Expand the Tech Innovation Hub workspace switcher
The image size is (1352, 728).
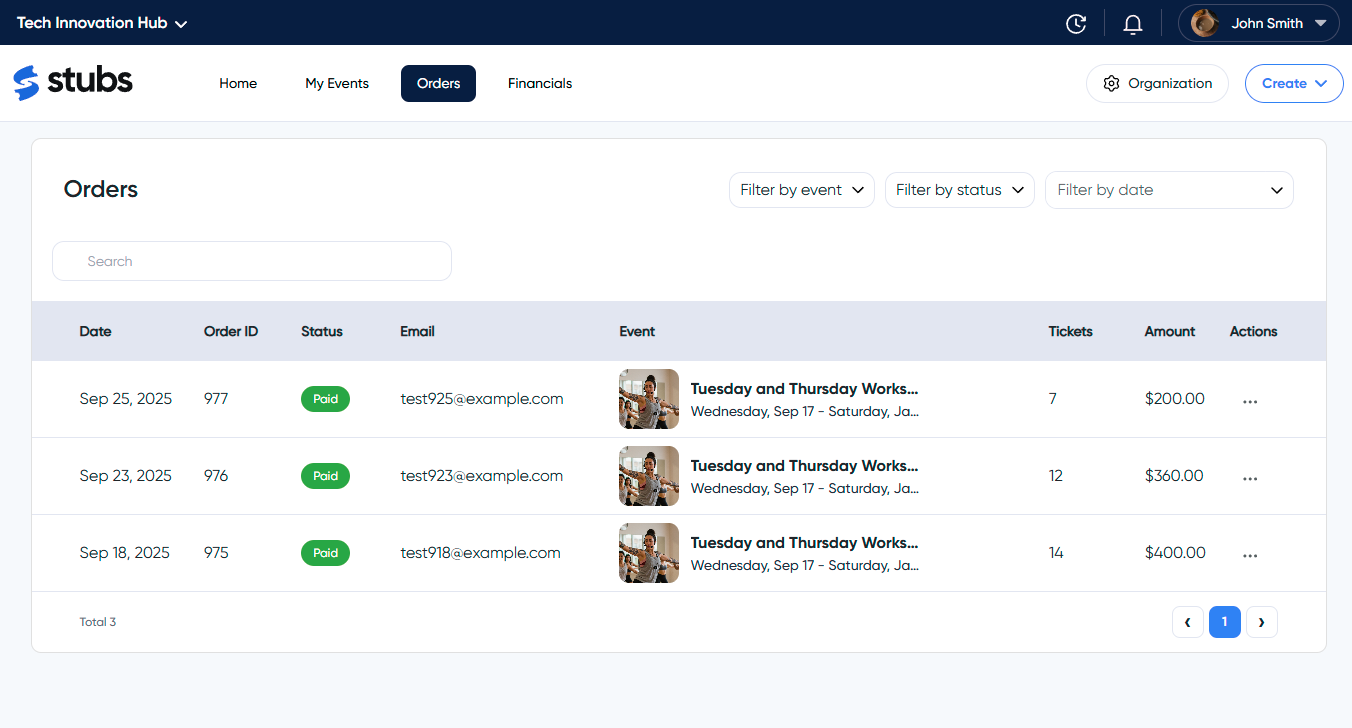point(101,22)
